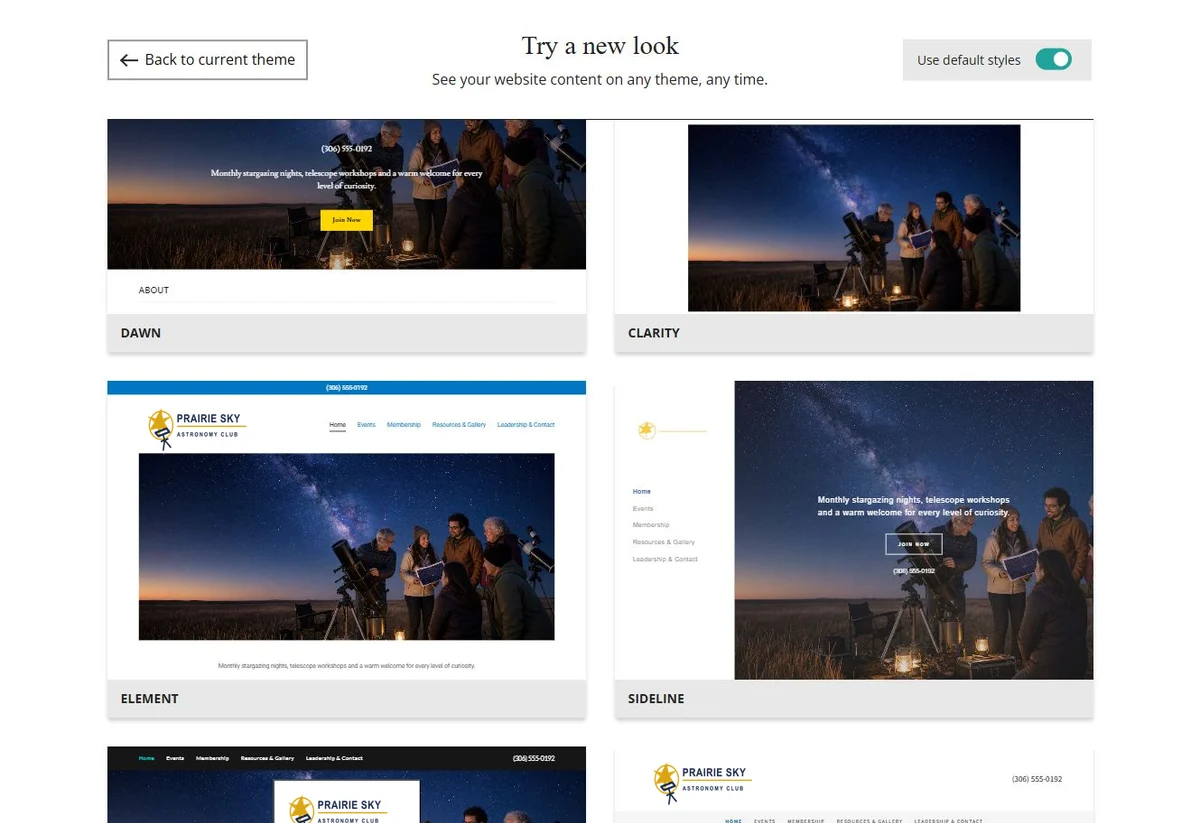This screenshot has height=823, width=1200.
Task: Click the SIDELINE theme label
Action: point(656,699)
